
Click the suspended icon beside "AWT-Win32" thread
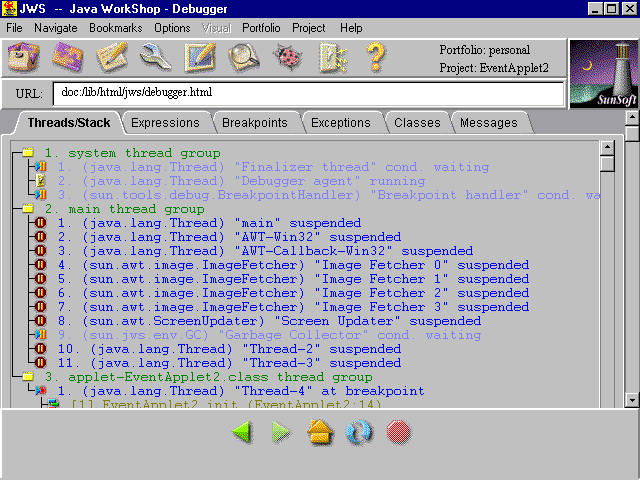40,237
